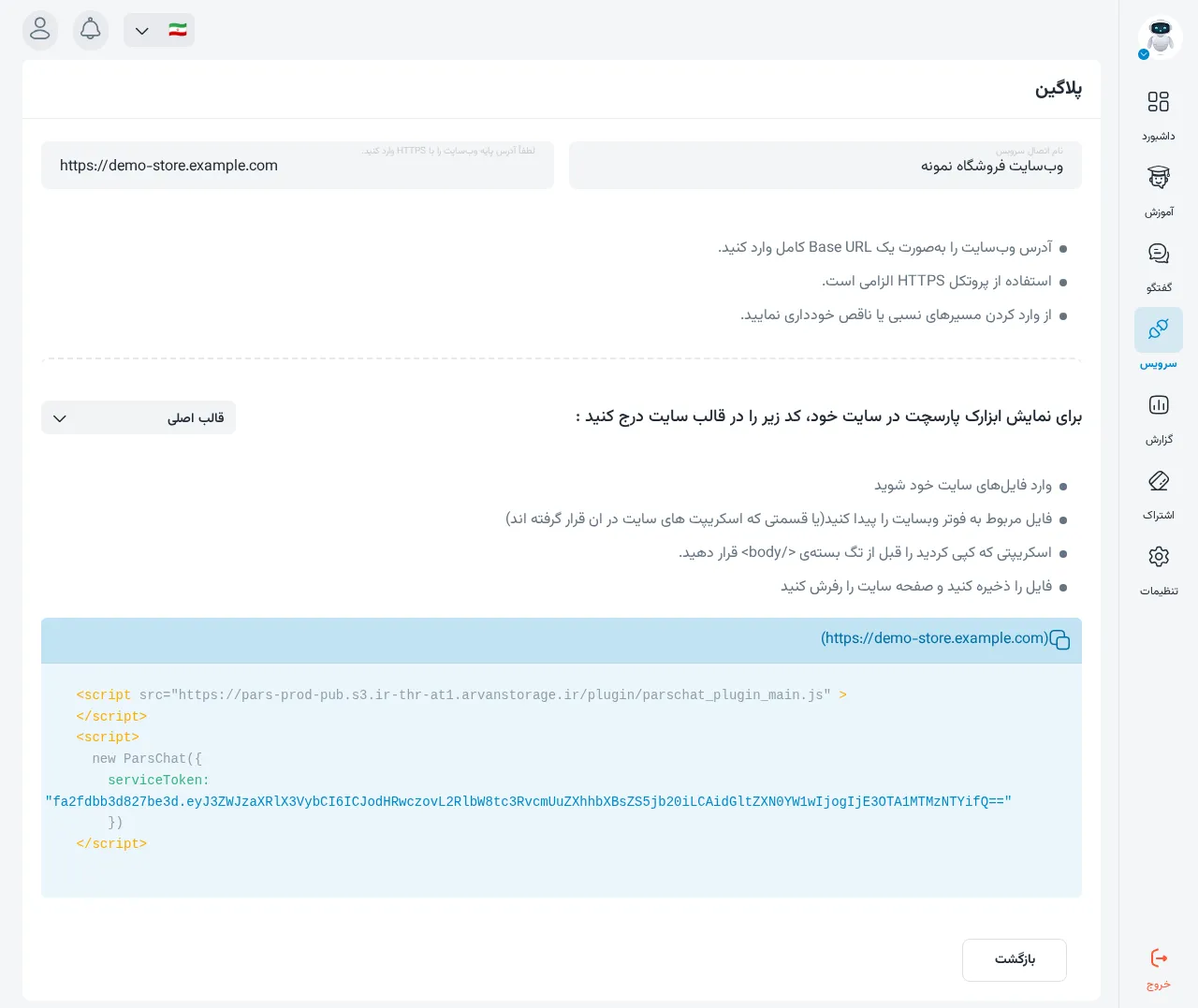
Task: Click the footer file instruction step
Action: click(x=779, y=519)
